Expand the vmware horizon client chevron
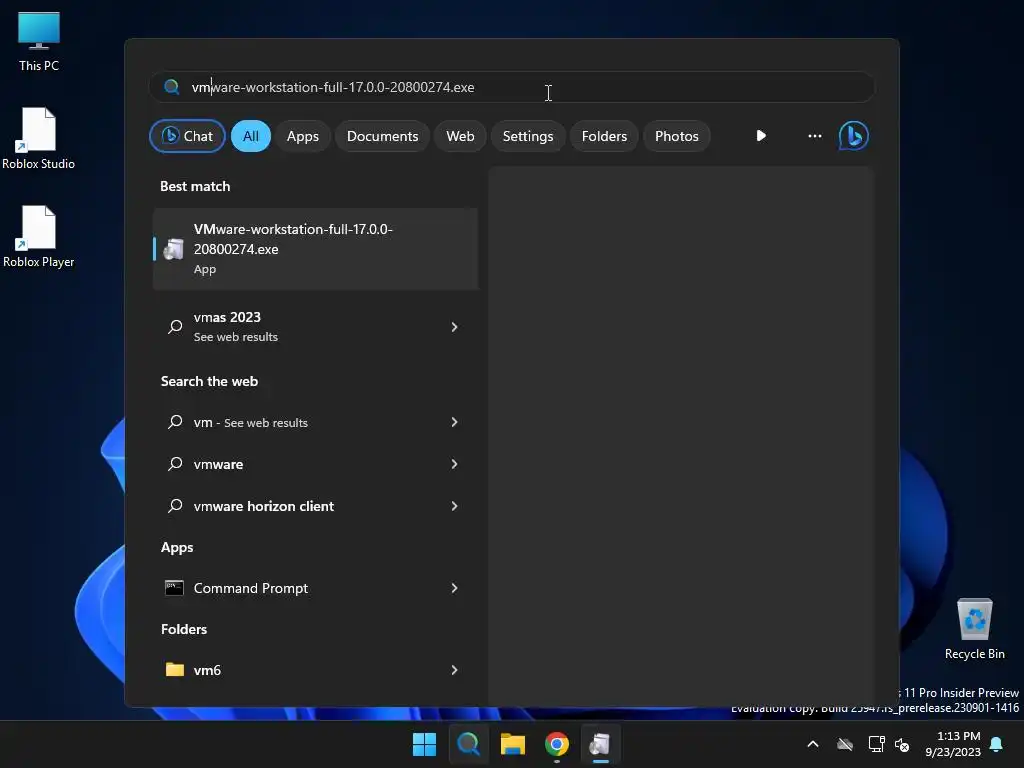Viewport: 1024px width, 768px height. [x=455, y=505]
